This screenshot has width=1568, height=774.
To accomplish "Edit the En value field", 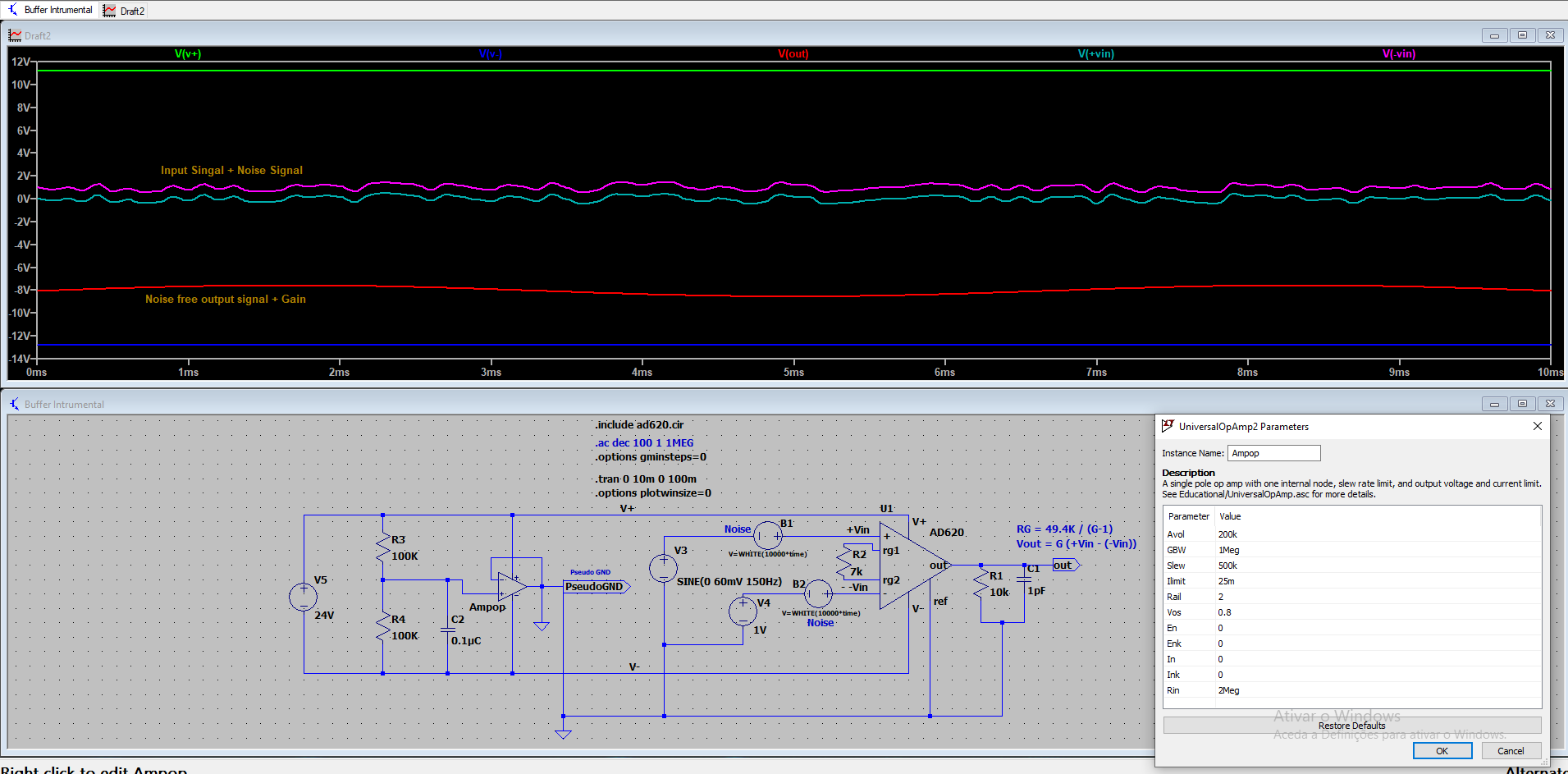I will pyautogui.click(x=1378, y=628).
